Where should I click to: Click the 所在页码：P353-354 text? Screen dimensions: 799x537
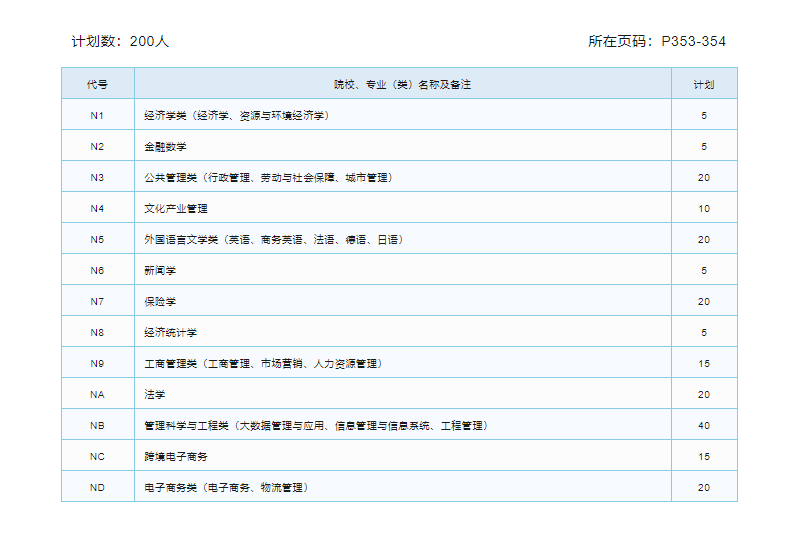tap(657, 41)
